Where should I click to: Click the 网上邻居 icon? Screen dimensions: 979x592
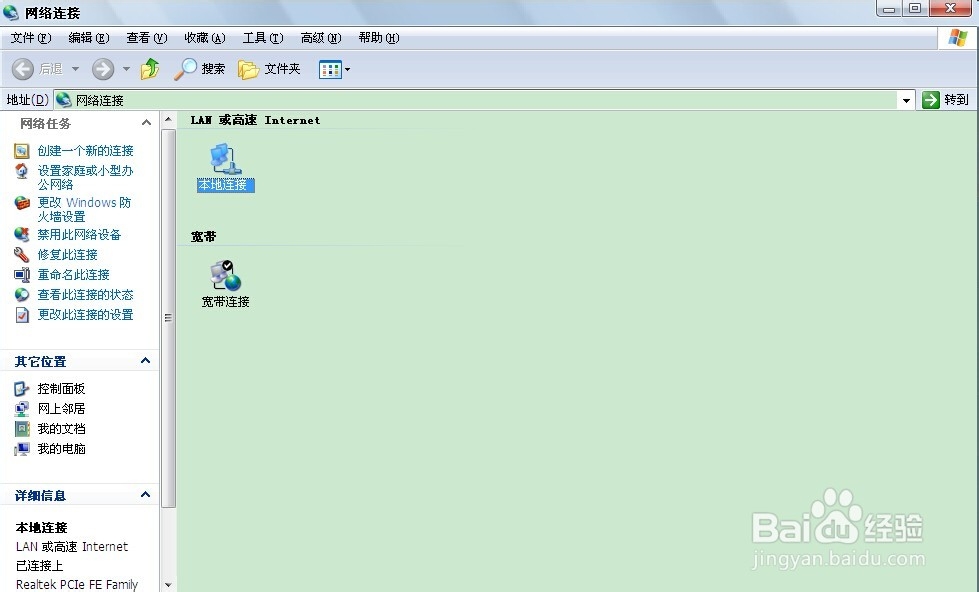coord(22,409)
